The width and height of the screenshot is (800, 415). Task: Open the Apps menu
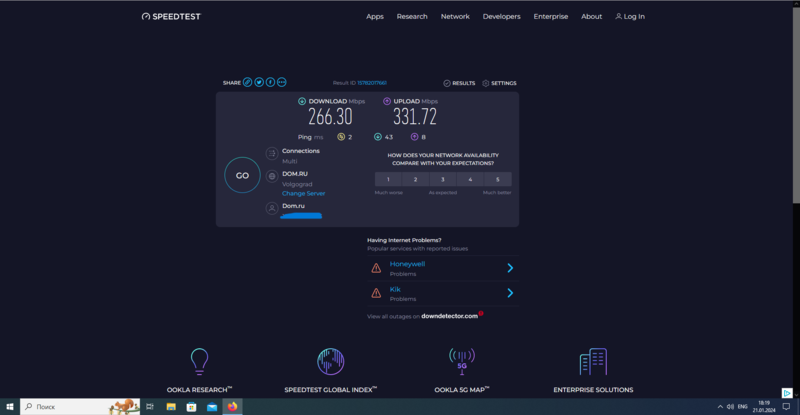[x=374, y=16]
